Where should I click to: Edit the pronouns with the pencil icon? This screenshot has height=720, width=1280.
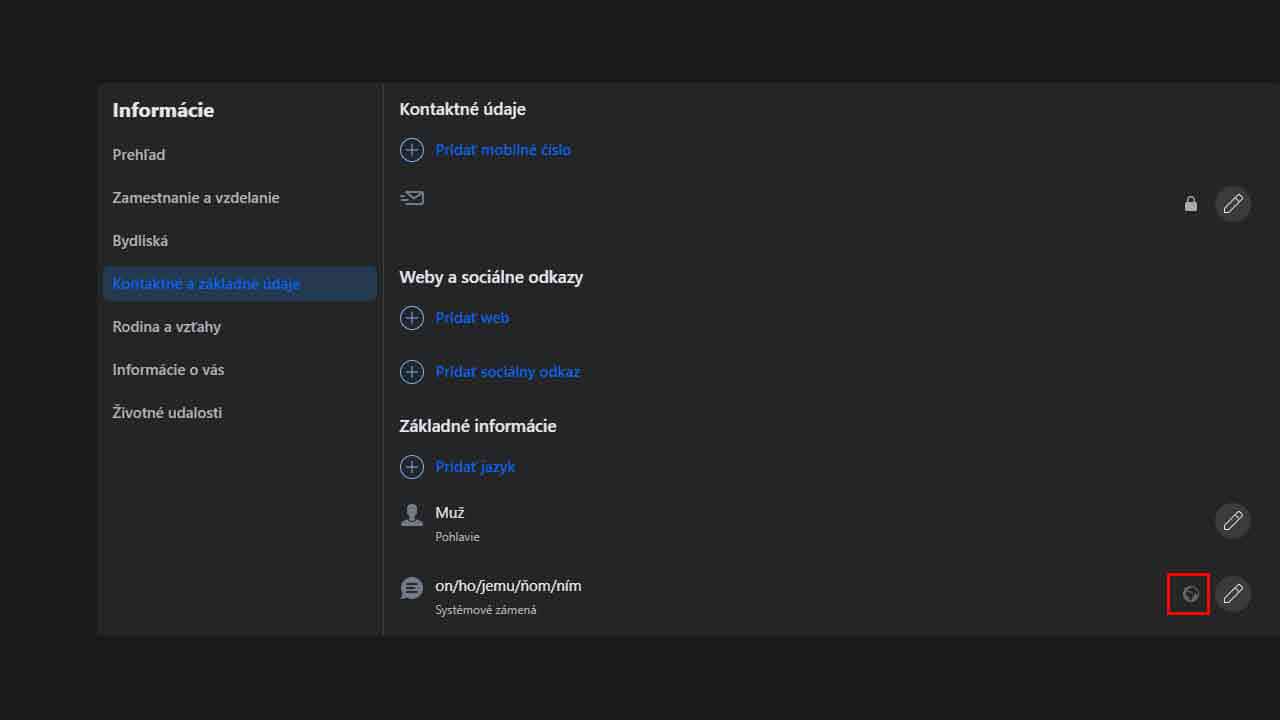[1233, 594]
